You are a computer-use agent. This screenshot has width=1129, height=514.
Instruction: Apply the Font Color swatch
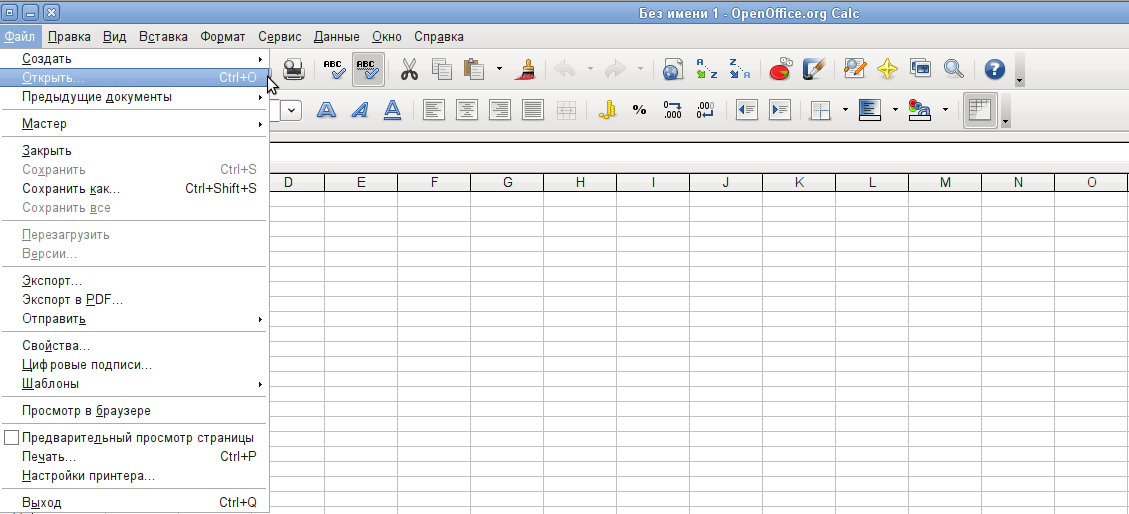pyautogui.click(x=920, y=110)
